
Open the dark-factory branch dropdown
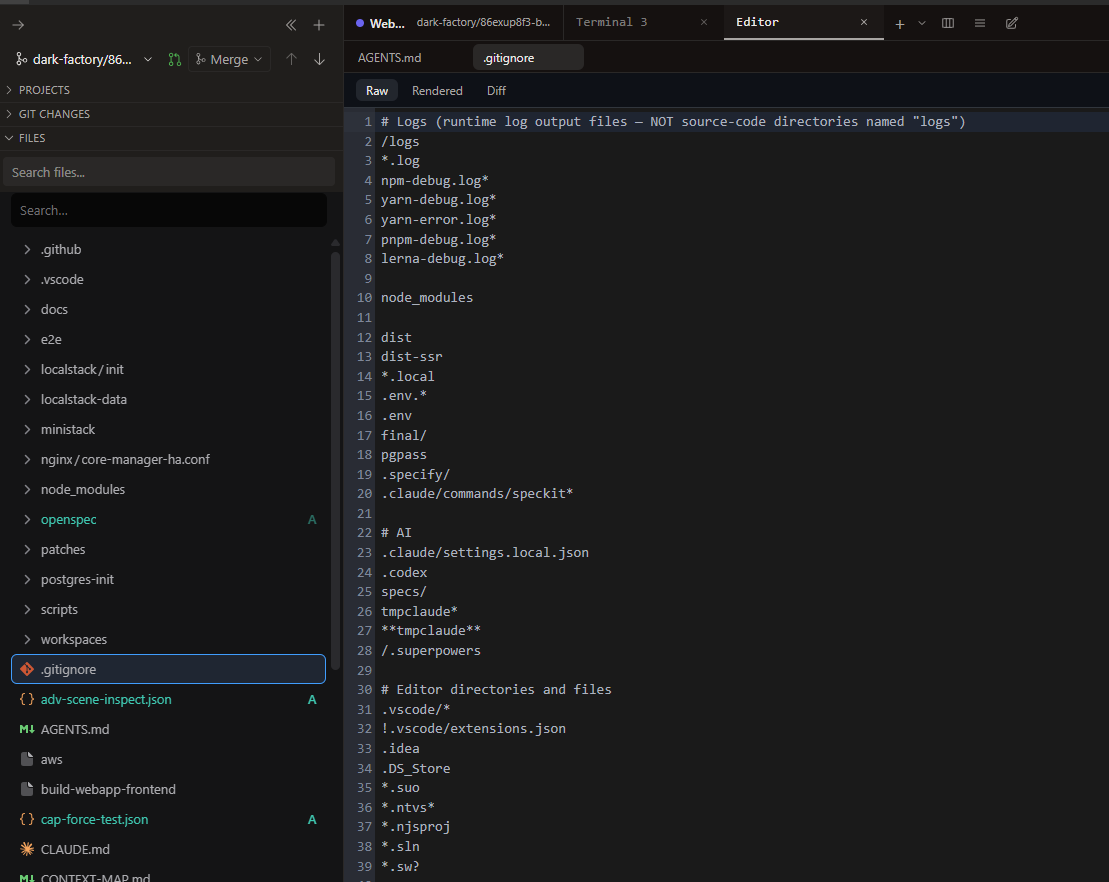coord(84,59)
